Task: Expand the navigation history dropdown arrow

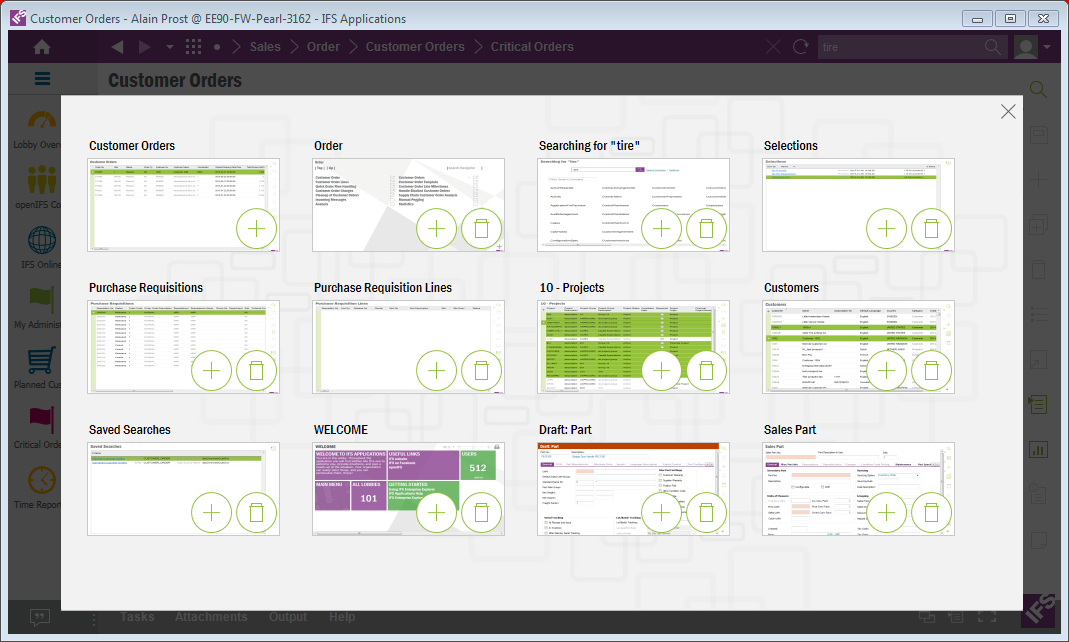Action: (169, 47)
